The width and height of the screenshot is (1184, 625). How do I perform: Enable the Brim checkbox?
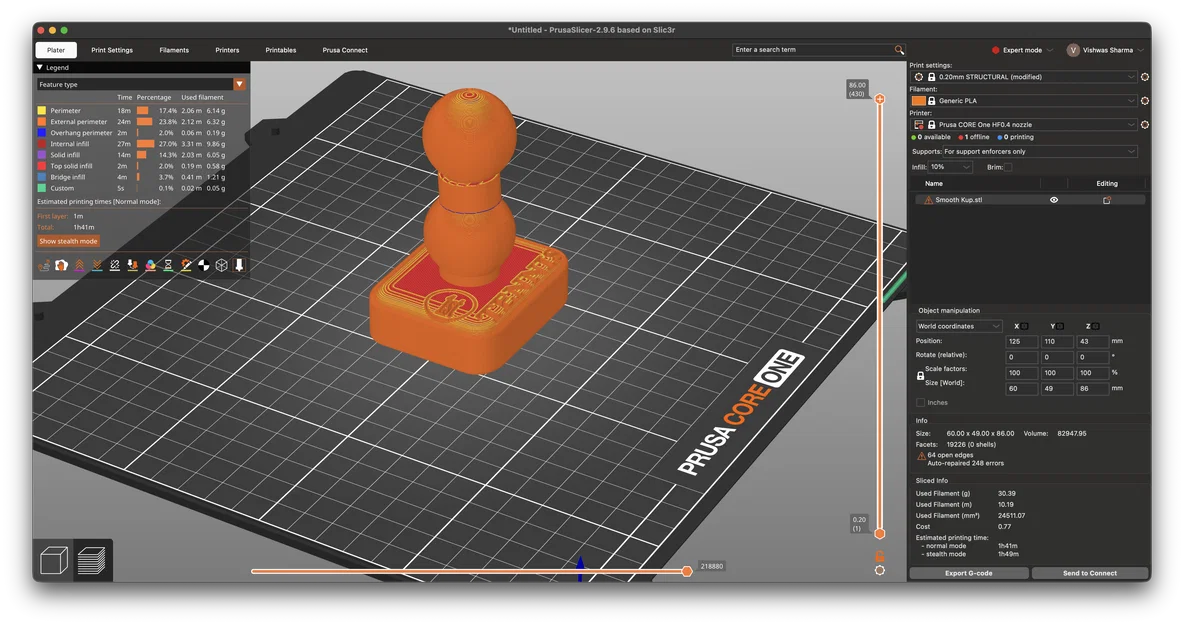[1008, 168]
